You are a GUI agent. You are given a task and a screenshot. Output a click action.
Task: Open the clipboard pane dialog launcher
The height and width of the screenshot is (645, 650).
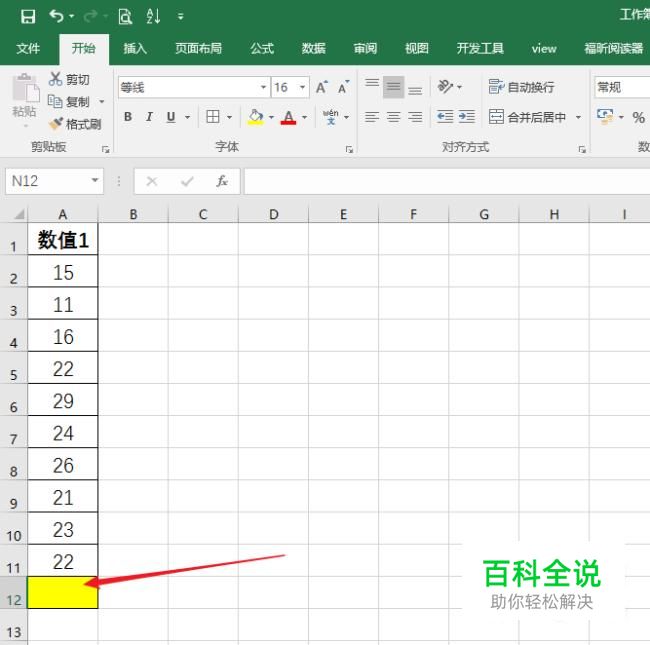(106, 149)
